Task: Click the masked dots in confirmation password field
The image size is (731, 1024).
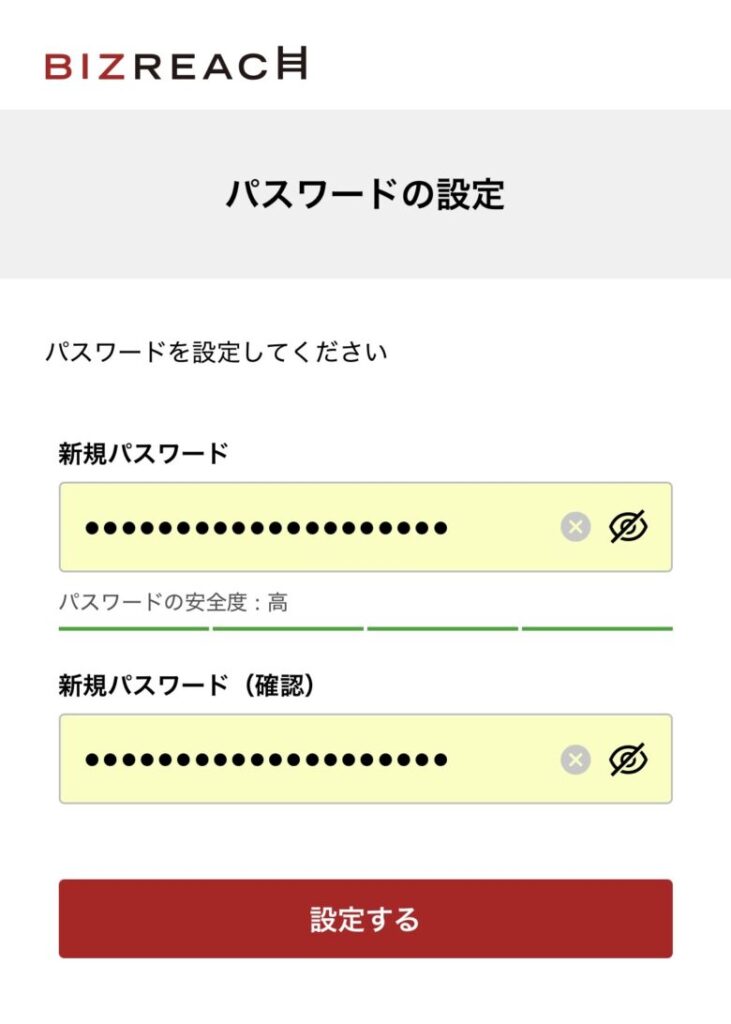Action: (266, 759)
